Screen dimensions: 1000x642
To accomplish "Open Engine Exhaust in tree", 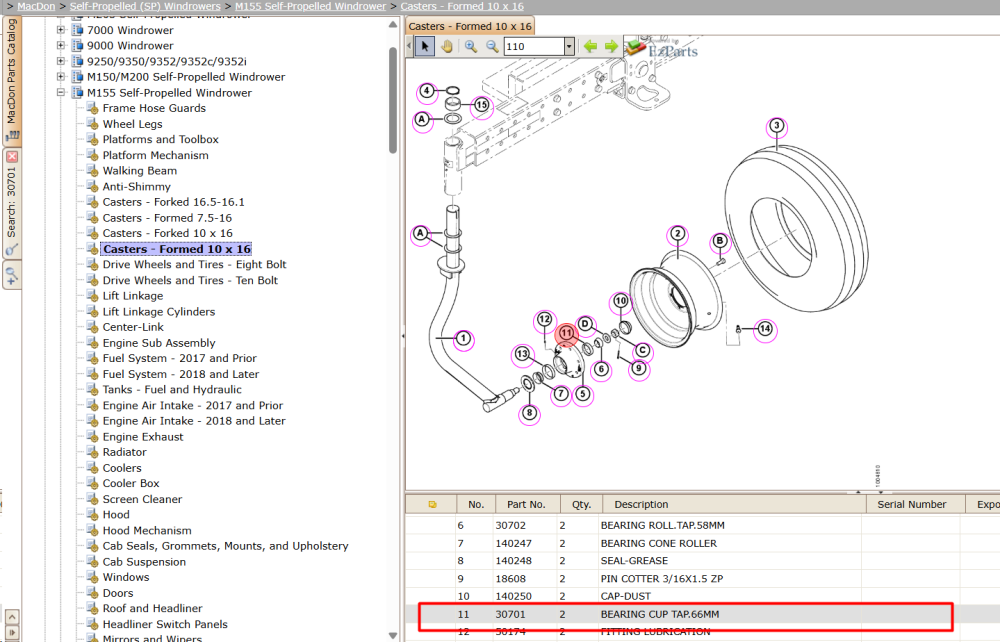I will click(143, 437).
